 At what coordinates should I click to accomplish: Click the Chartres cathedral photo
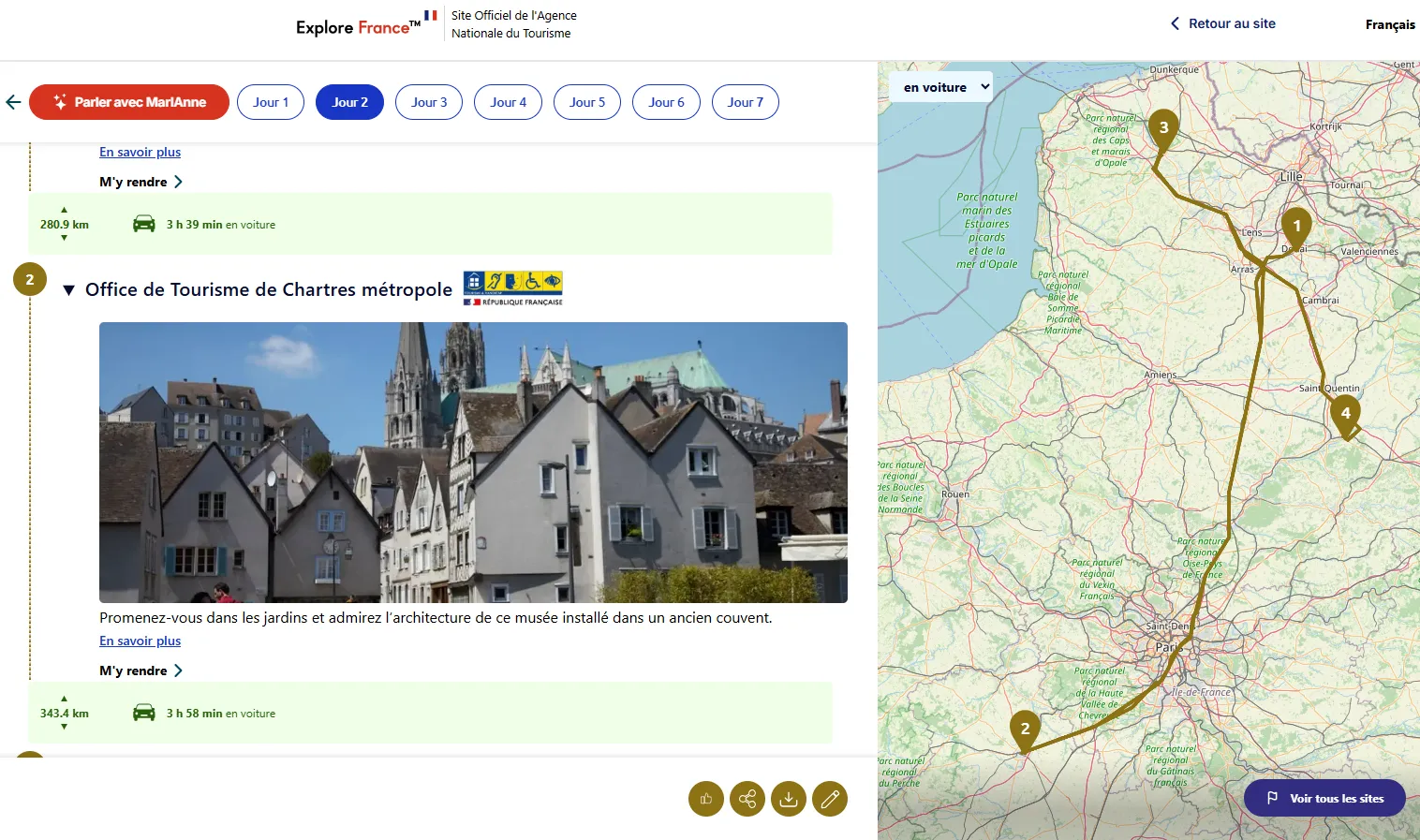473,462
